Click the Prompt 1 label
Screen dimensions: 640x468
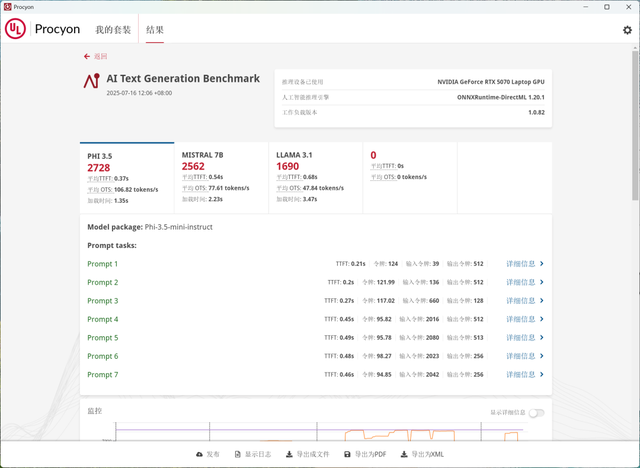tap(102, 264)
